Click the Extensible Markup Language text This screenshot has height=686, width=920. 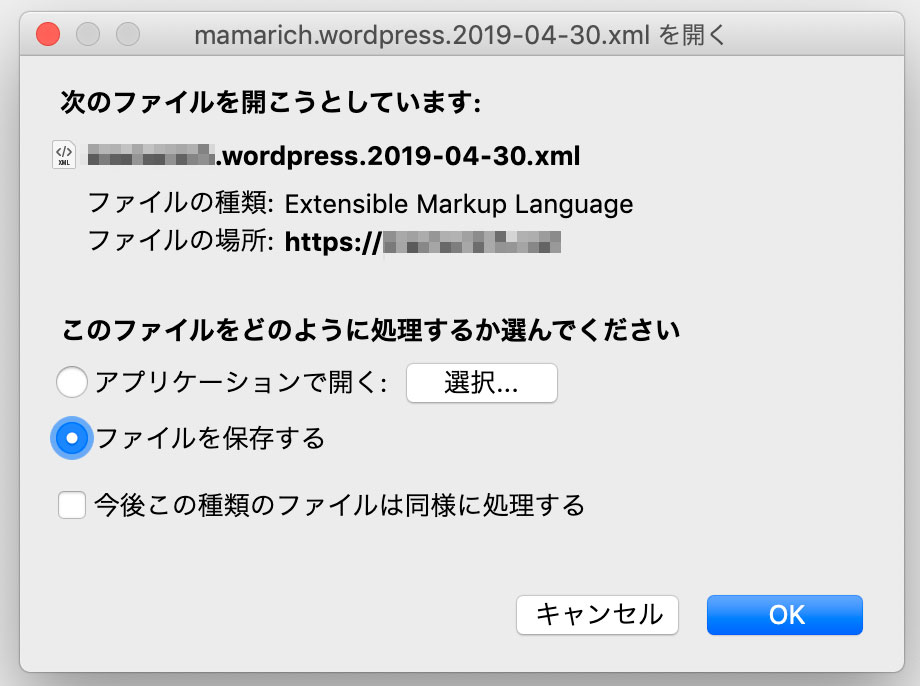pyautogui.click(x=459, y=204)
